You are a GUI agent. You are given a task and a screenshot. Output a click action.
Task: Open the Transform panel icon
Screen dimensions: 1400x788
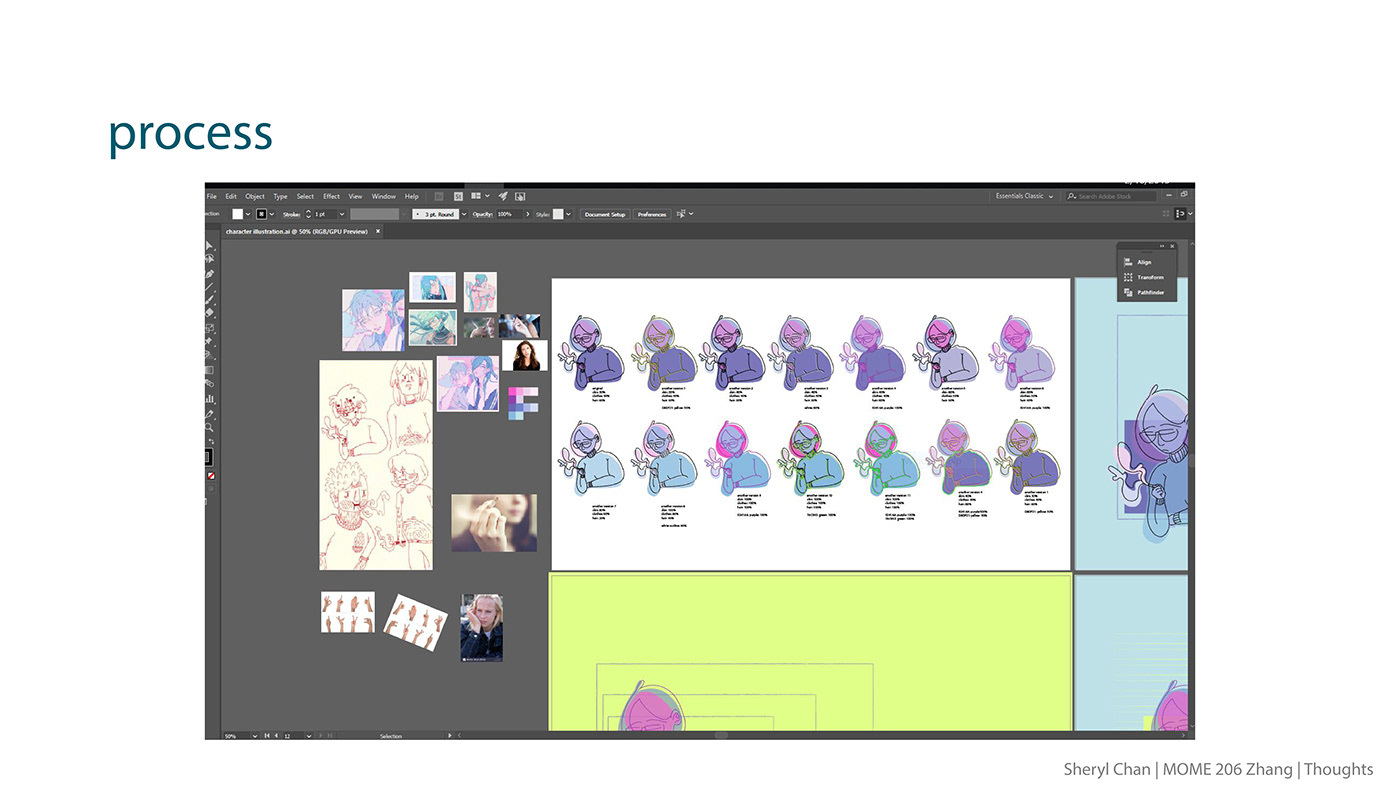[1129, 277]
